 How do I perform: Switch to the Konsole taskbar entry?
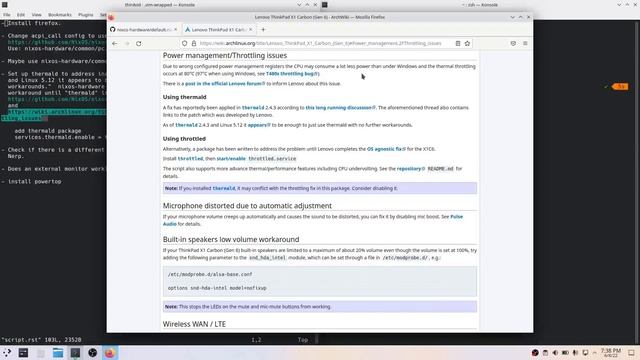click(75, 353)
